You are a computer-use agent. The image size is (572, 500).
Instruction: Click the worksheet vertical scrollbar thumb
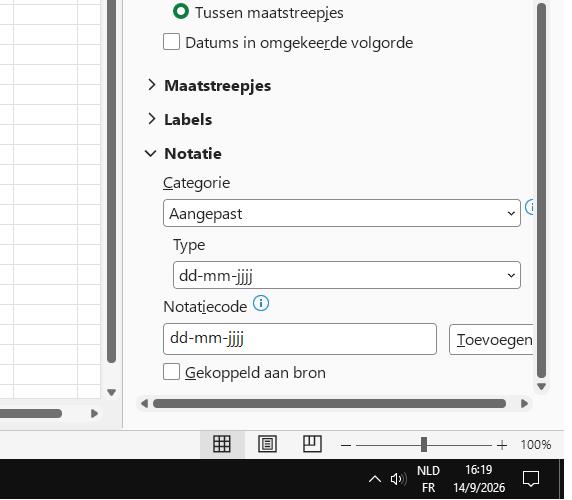112,181
